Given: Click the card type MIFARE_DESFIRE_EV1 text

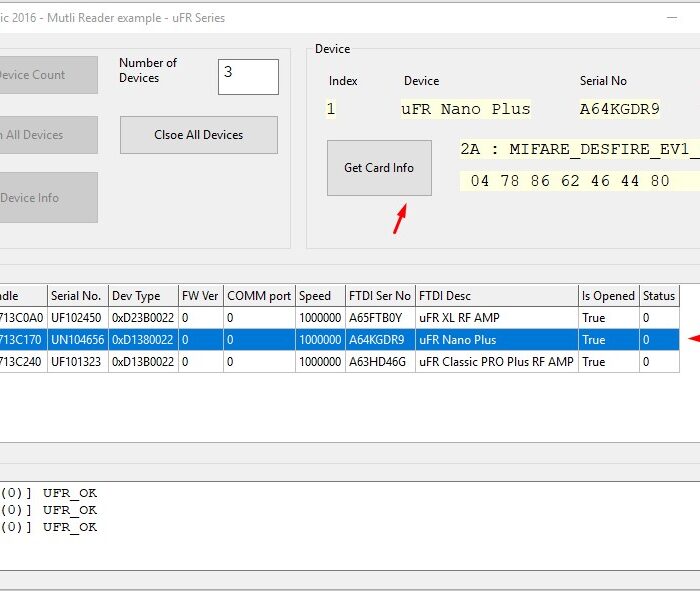Looking at the screenshot, I should (x=579, y=149).
